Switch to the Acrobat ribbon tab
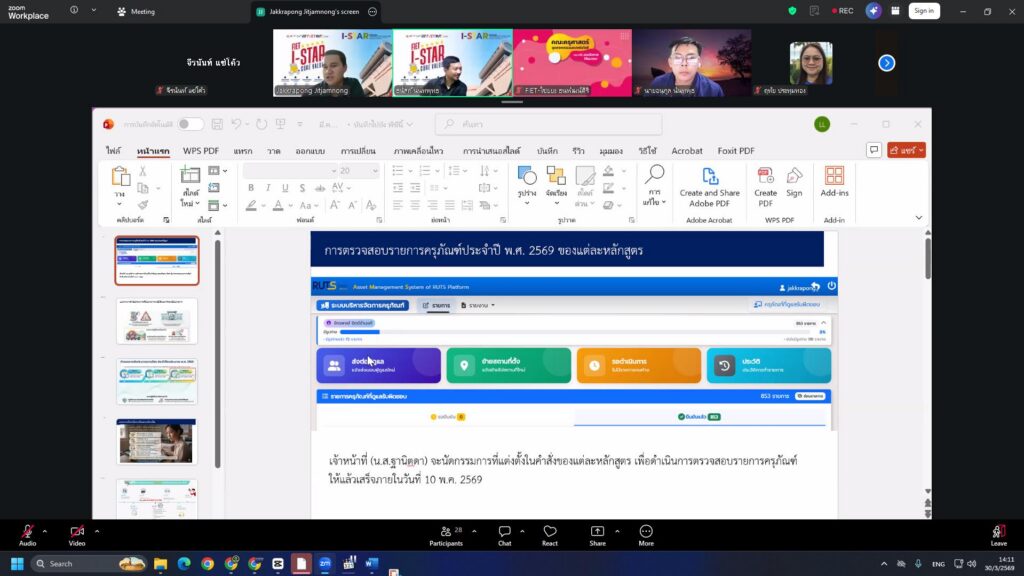 [687, 151]
